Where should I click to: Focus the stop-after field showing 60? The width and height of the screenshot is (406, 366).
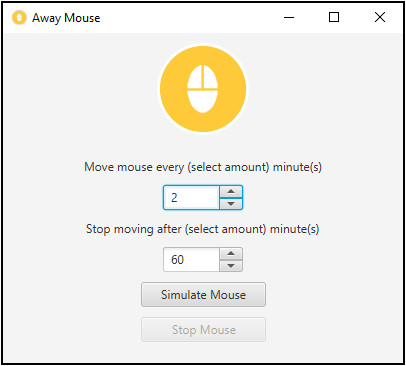click(191, 260)
